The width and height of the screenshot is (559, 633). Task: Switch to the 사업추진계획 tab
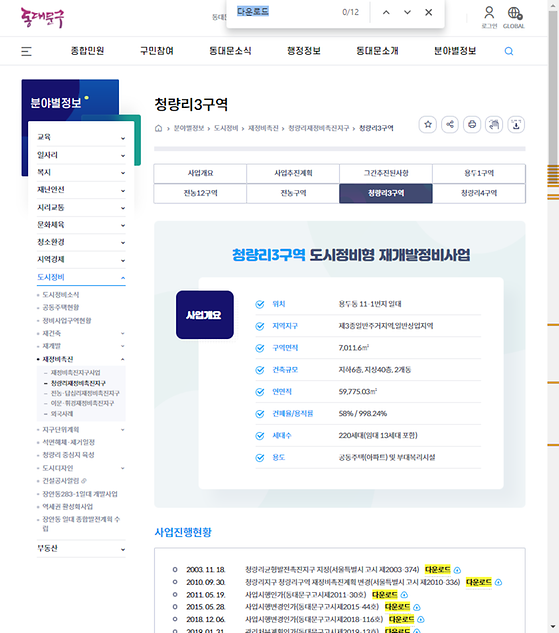293,173
